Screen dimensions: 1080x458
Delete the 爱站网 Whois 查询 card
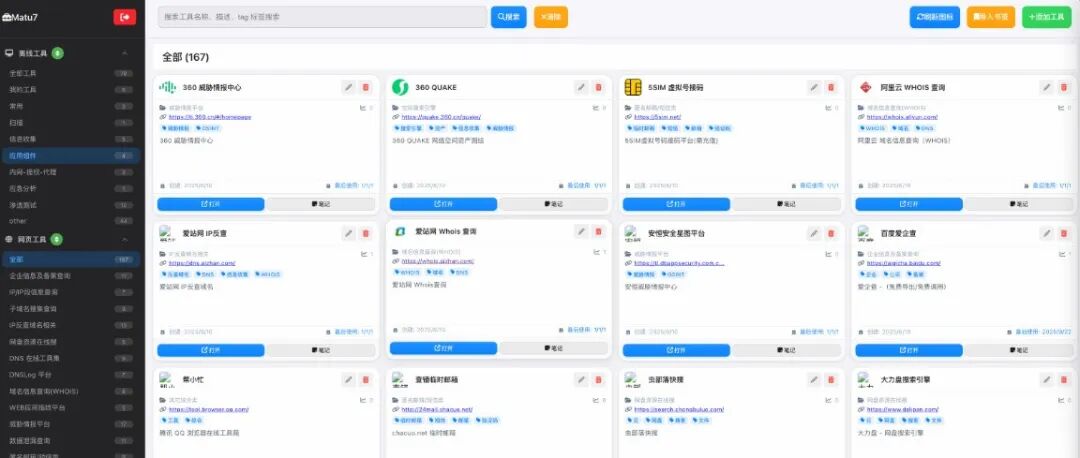(599, 231)
